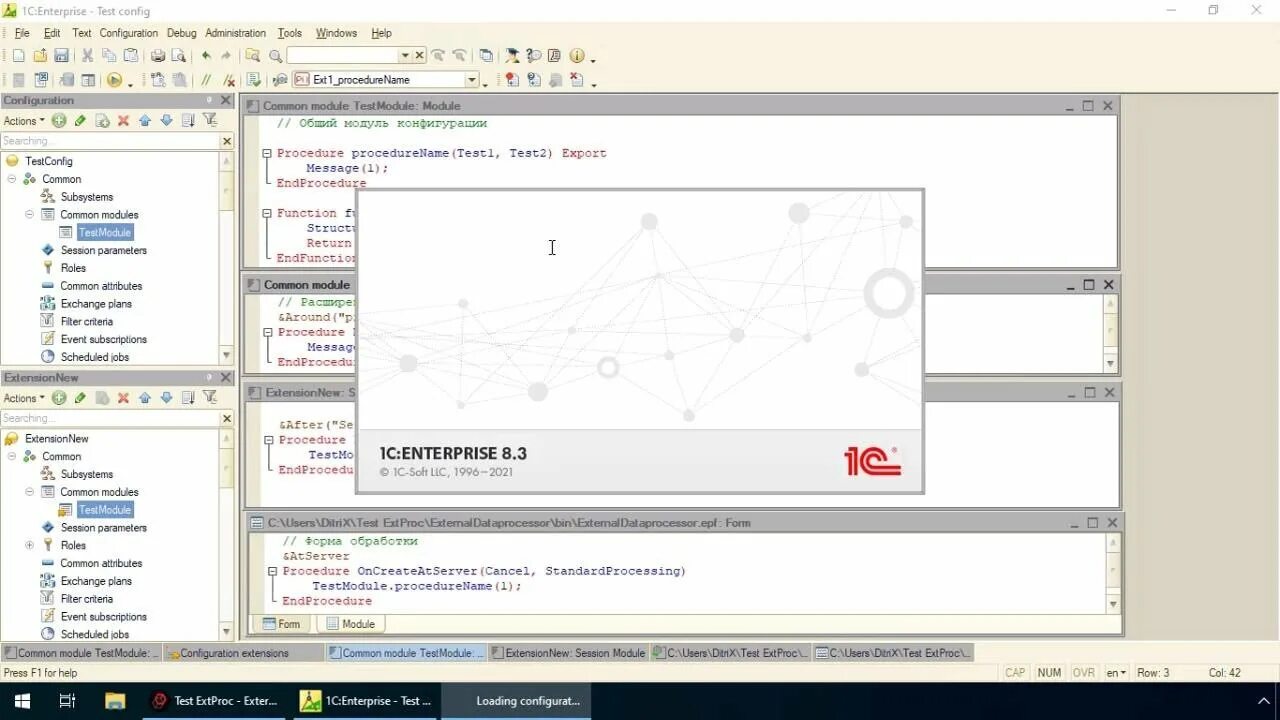This screenshot has height=720, width=1280.
Task: Open the Ext1_procedureName procedure dropdown
Action: [472, 80]
